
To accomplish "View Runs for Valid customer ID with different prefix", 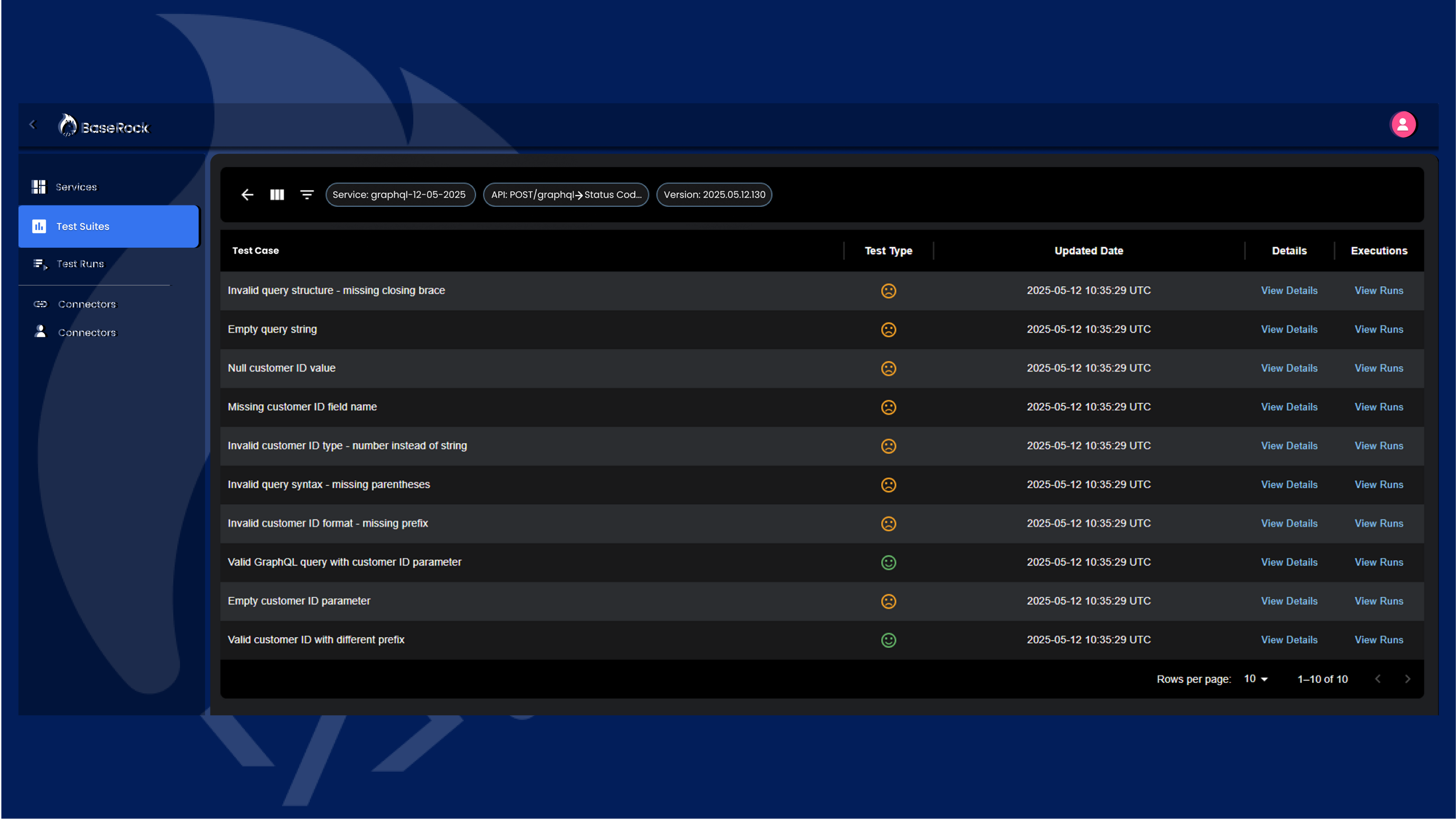I will tap(1379, 640).
